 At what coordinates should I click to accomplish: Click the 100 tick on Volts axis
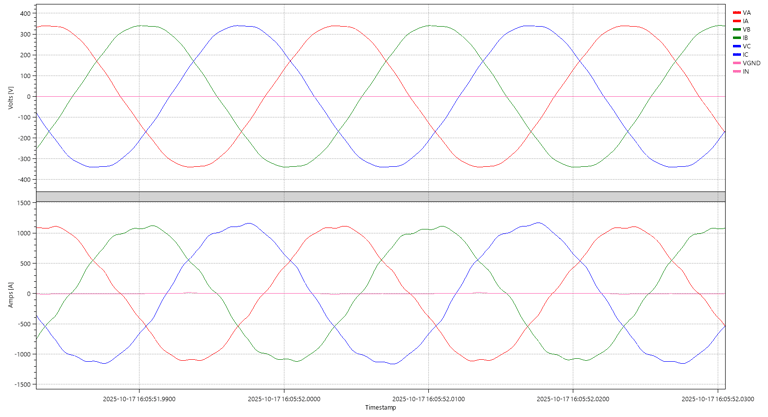pyautogui.click(x=25, y=76)
